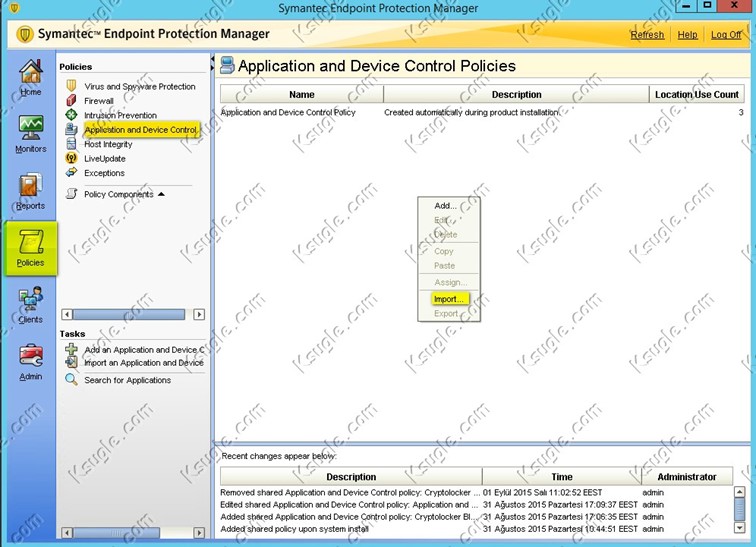Click the Intrusion Prevention icon
Screen dimensions: 756x547
pyautogui.click(x=71, y=115)
